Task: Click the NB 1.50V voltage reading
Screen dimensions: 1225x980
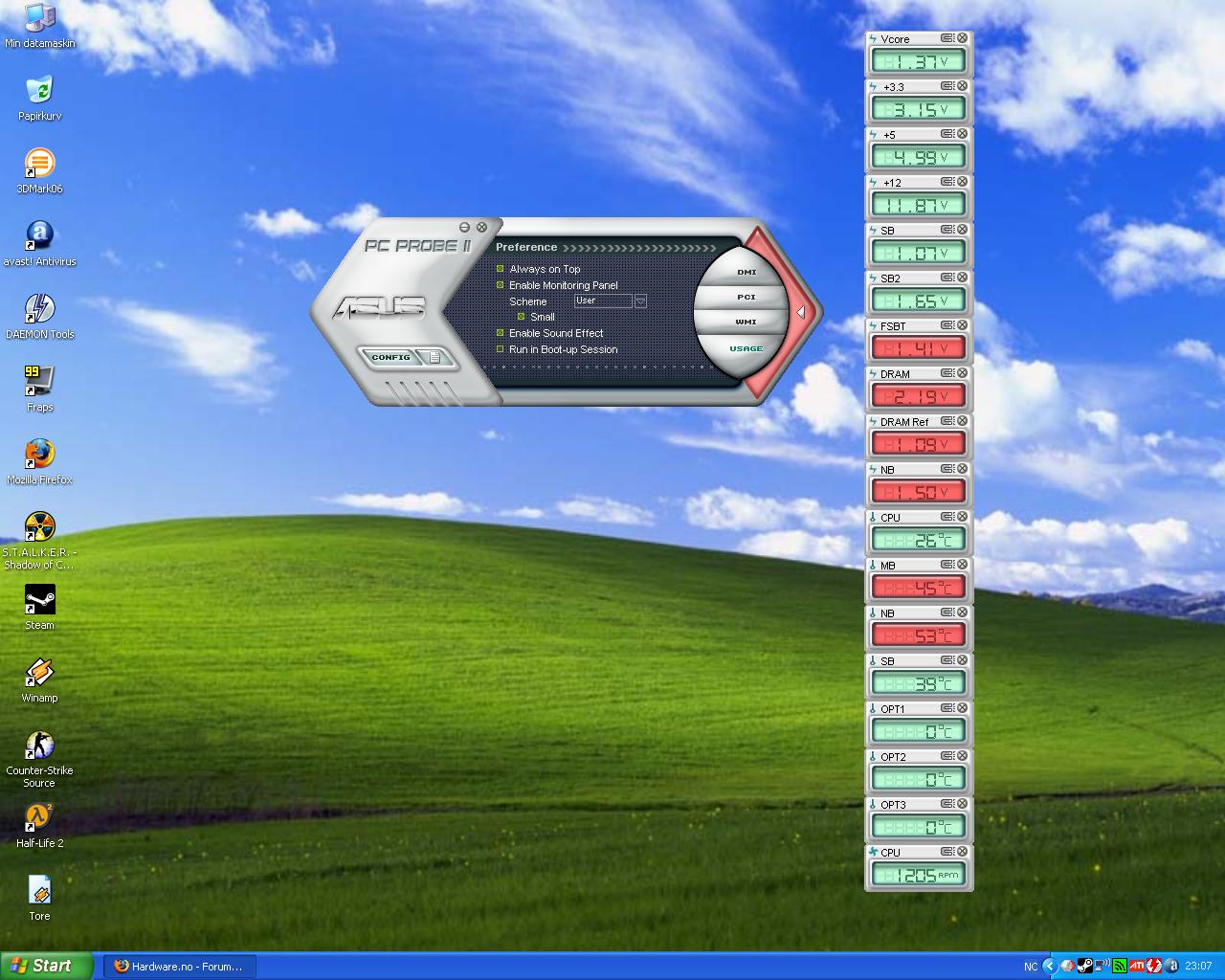Action: pyautogui.click(x=918, y=492)
